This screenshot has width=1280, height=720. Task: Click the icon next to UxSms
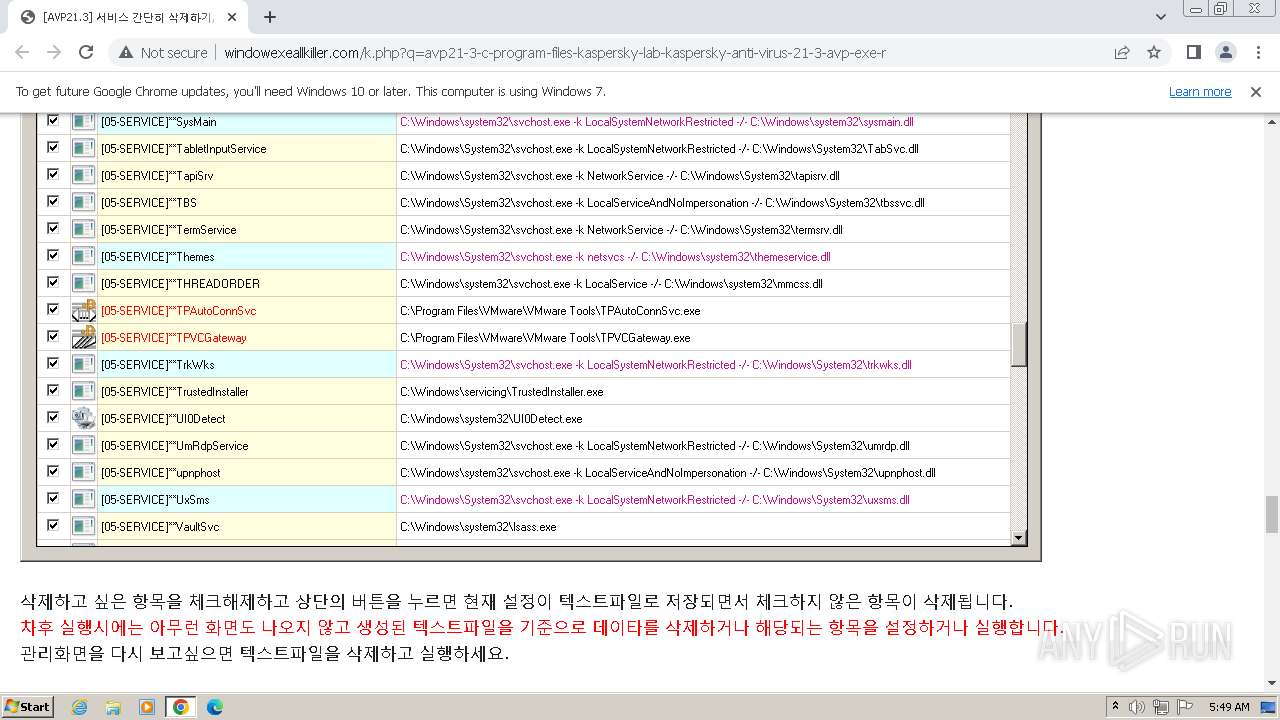[x=83, y=500]
